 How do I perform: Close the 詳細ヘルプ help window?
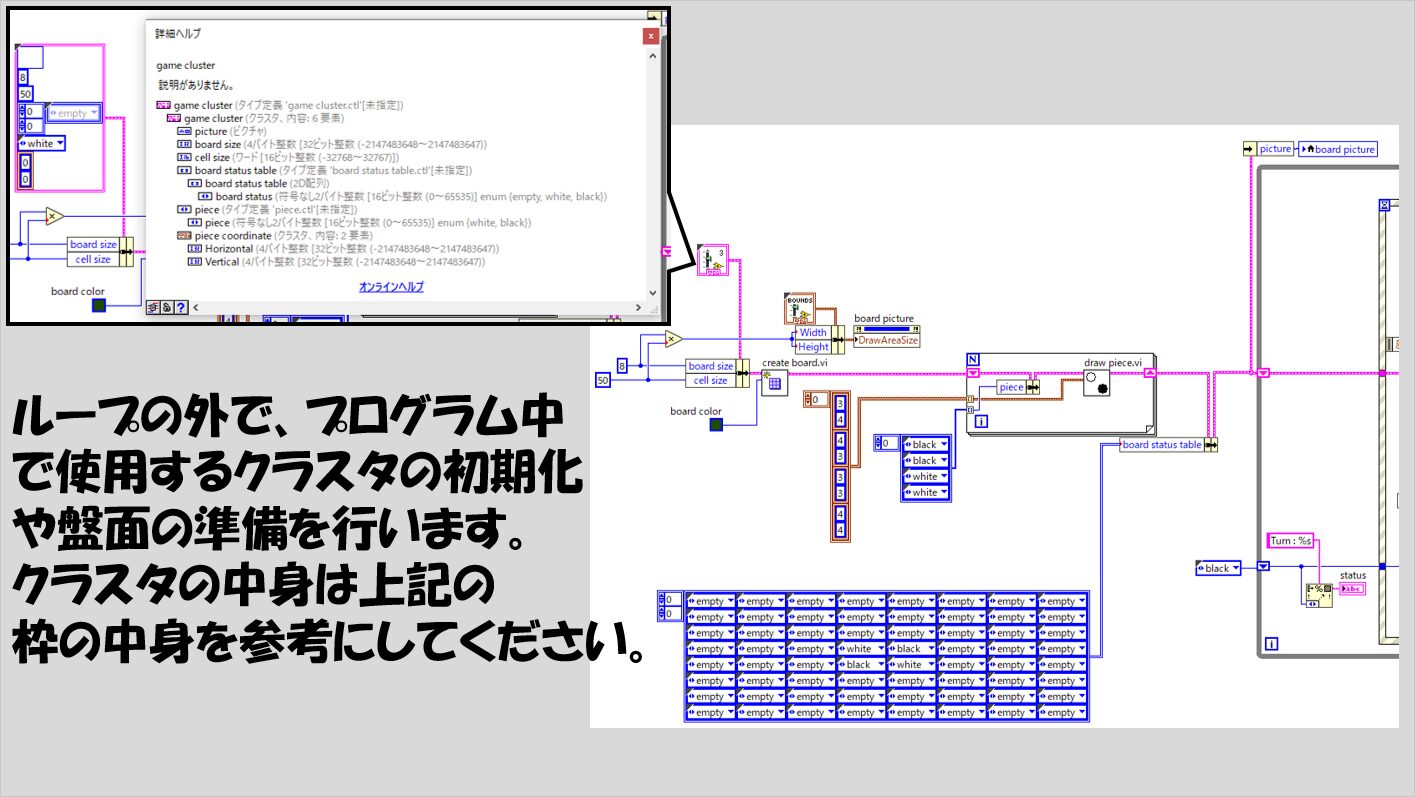(650, 35)
